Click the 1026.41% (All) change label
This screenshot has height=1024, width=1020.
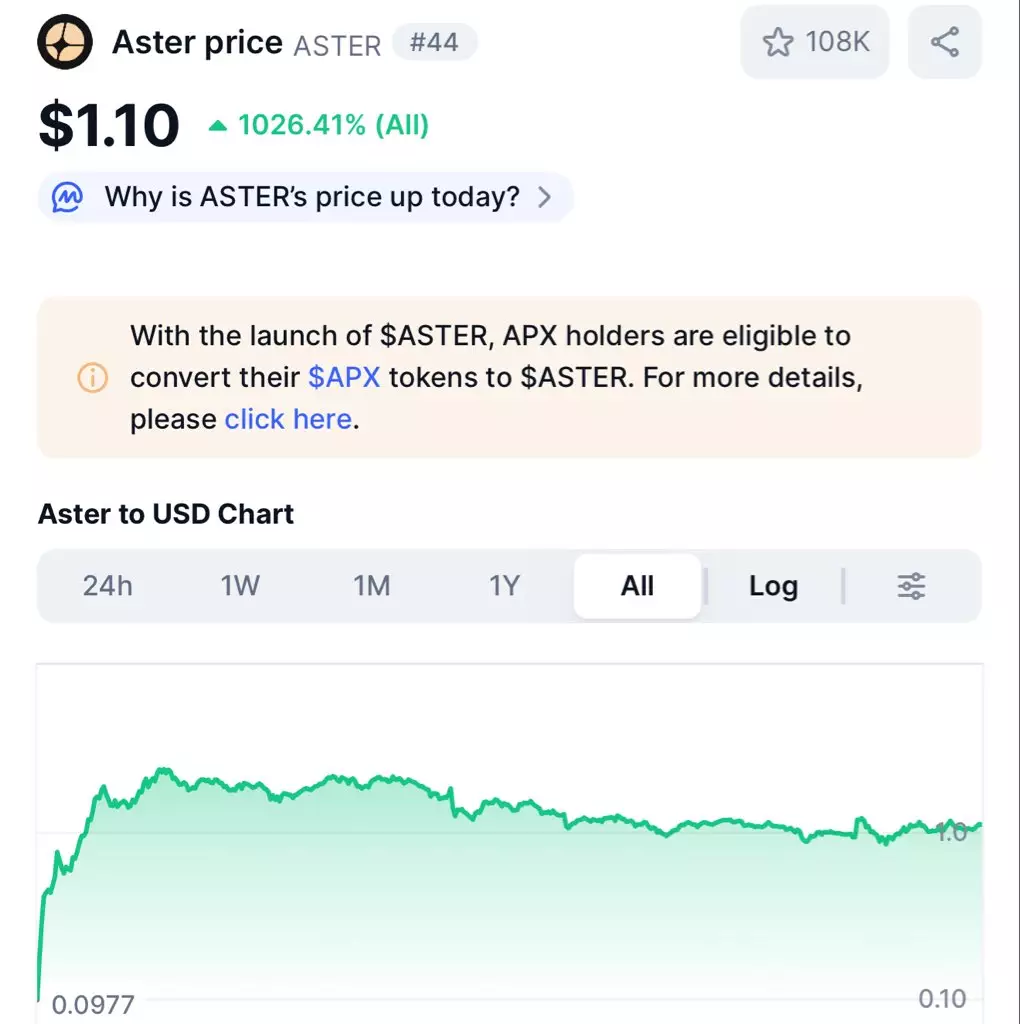[333, 126]
